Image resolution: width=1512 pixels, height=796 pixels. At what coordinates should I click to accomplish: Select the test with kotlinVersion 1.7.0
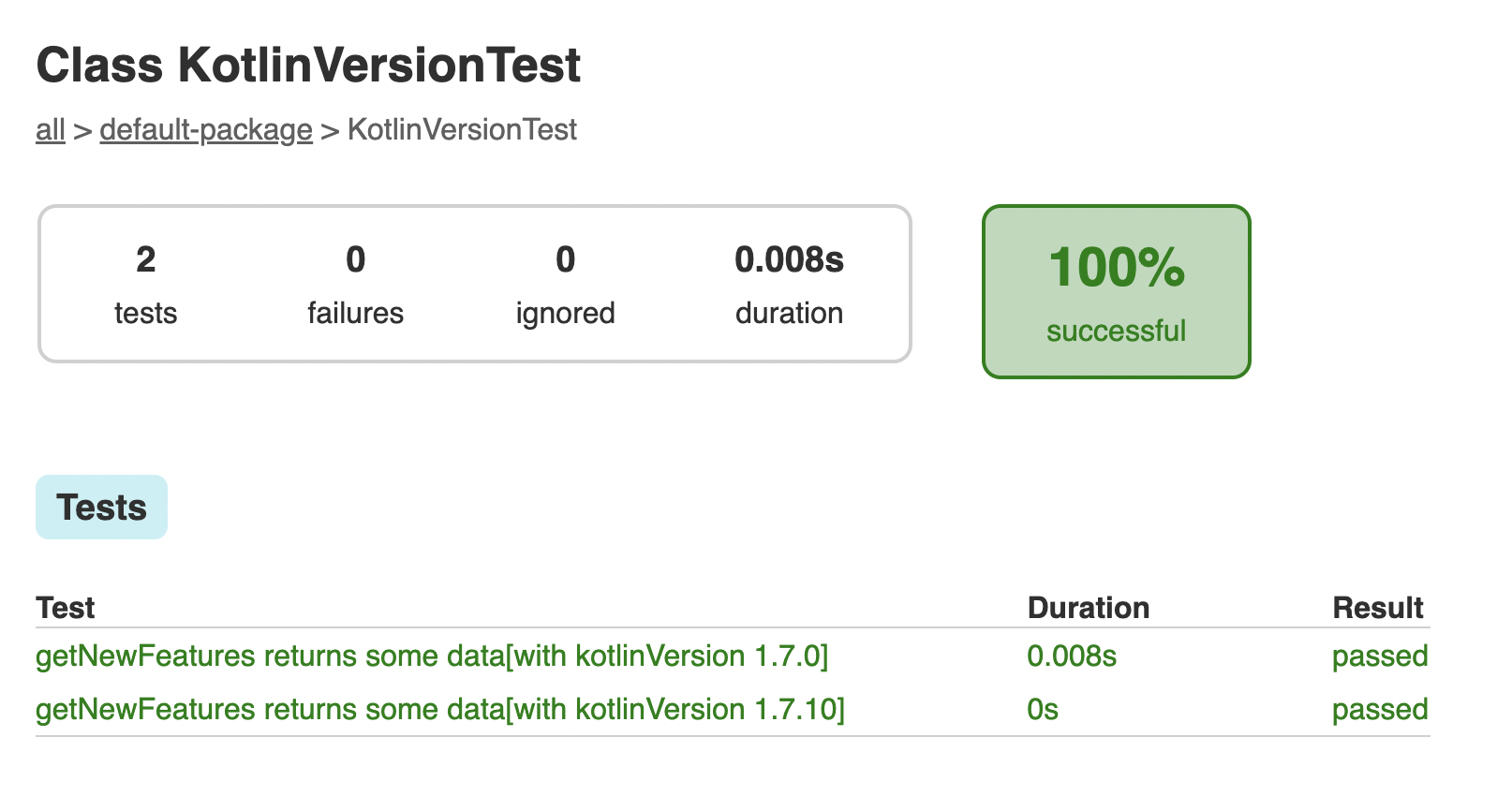[432, 656]
